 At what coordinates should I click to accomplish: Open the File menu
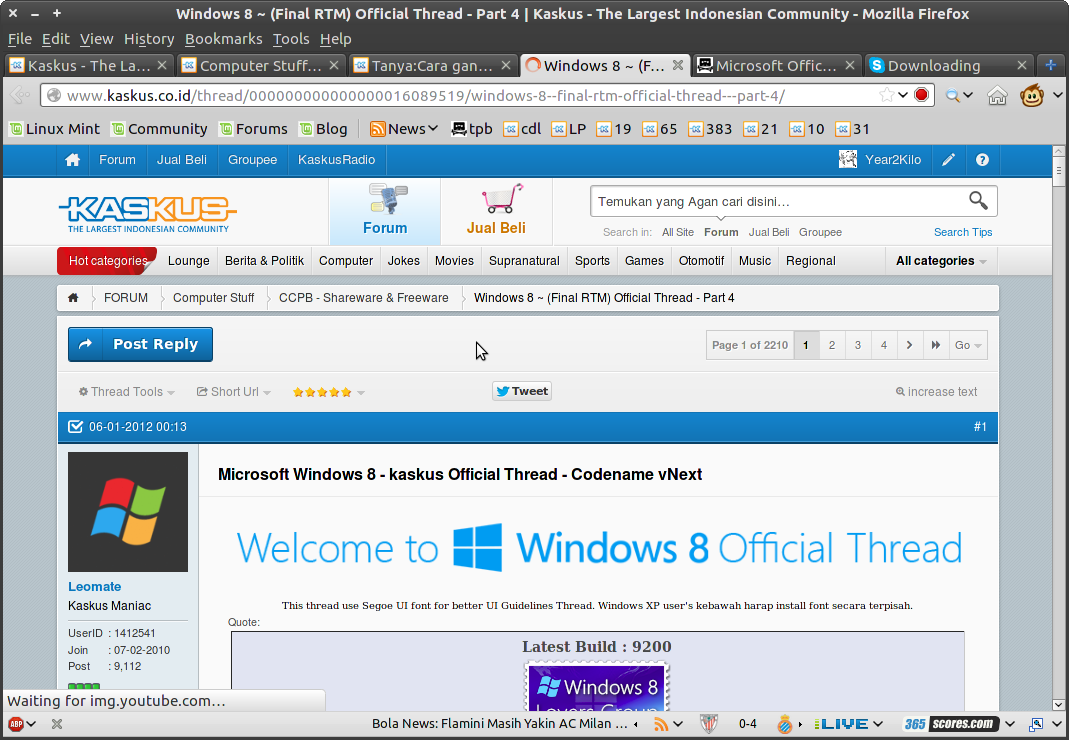20,39
